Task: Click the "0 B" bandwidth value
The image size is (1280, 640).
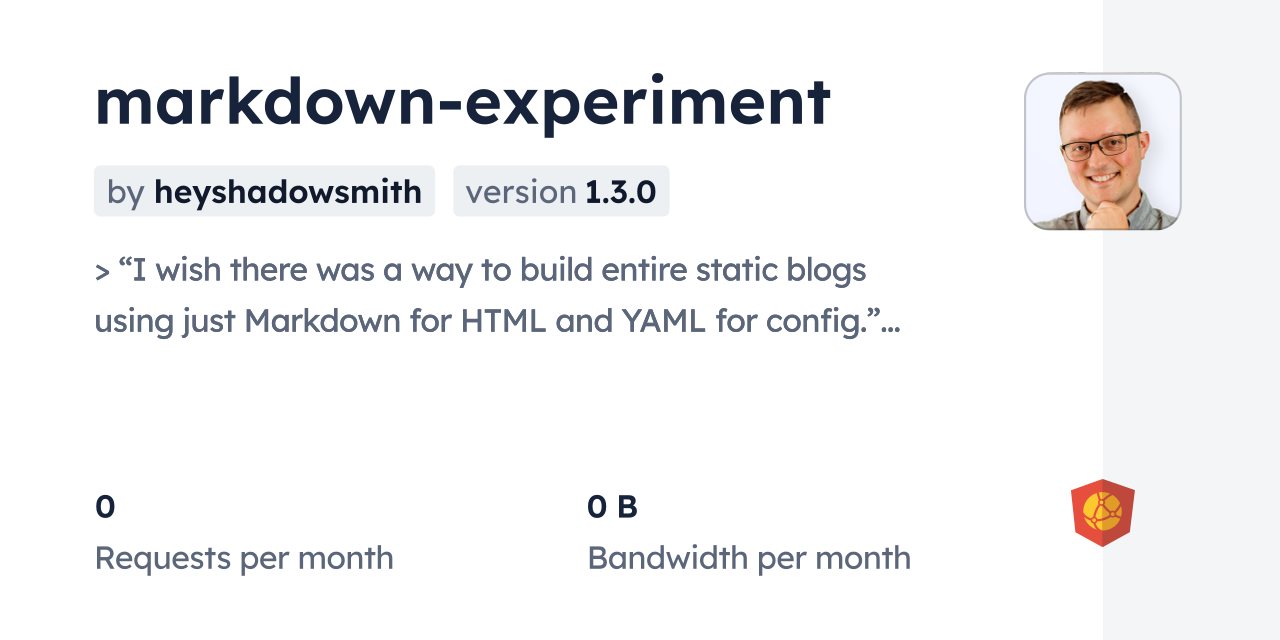Action: coord(612,507)
